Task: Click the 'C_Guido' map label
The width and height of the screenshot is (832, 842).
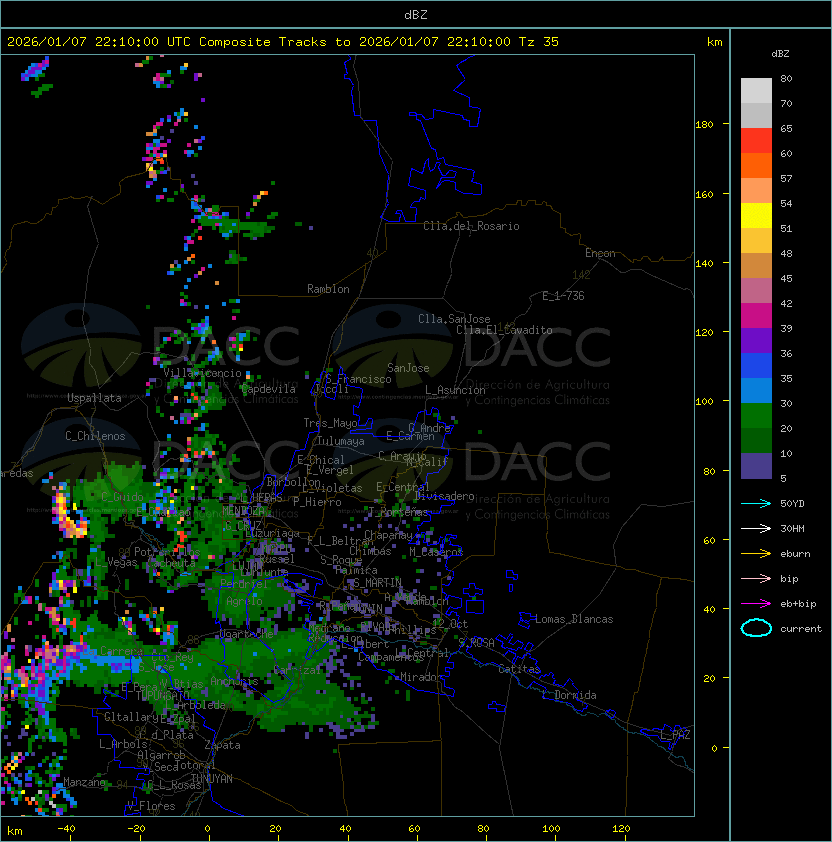Action: 122,497
